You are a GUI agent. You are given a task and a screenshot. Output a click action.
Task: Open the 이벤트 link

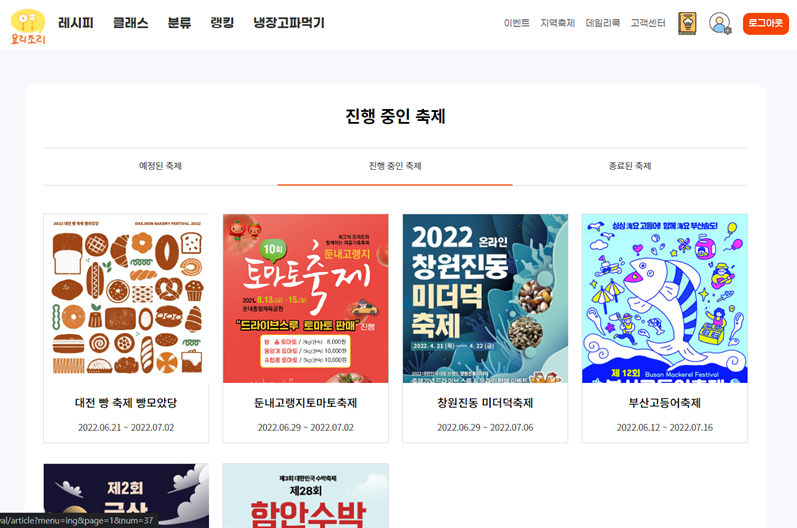pos(516,23)
